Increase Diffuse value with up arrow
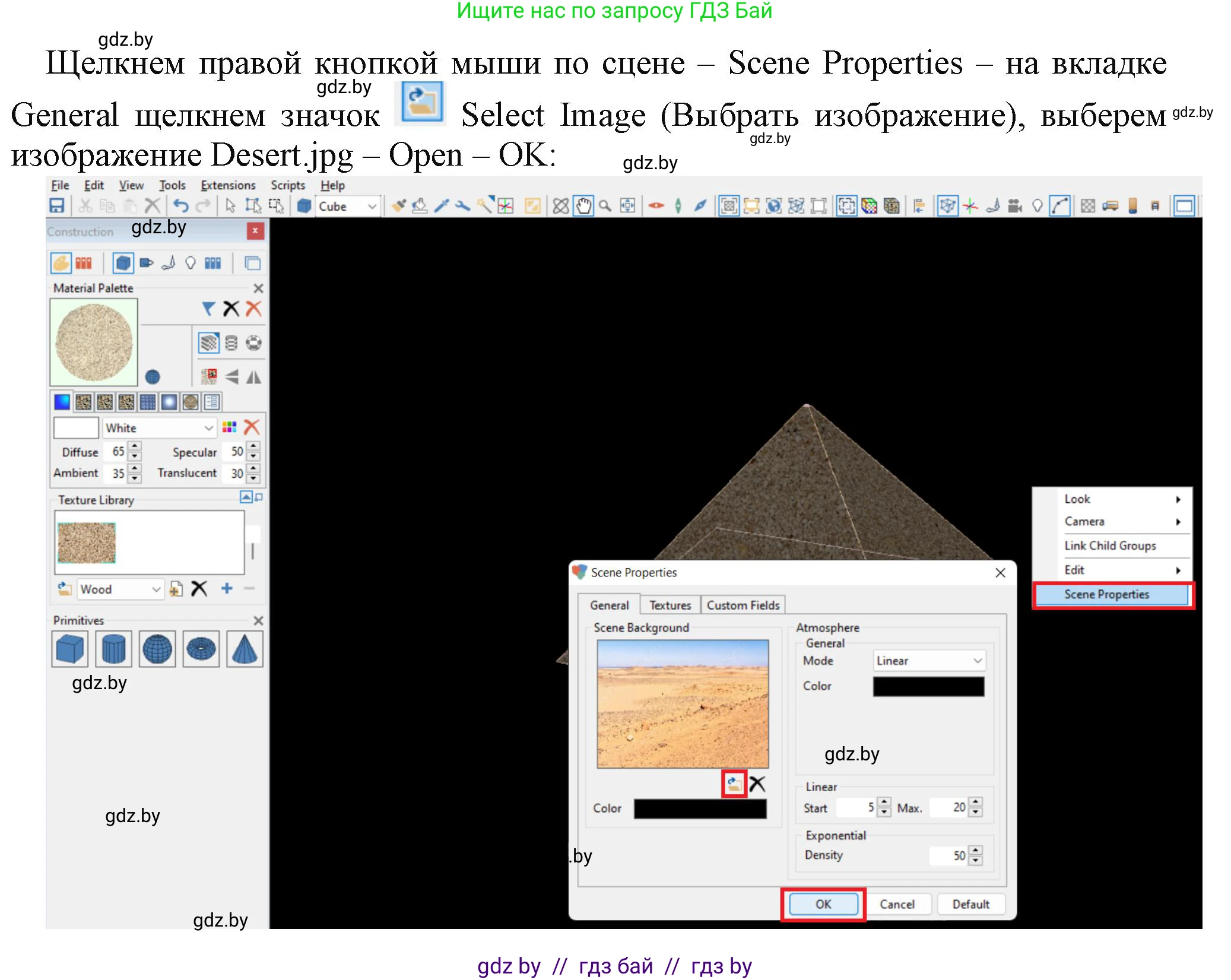 (135, 446)
